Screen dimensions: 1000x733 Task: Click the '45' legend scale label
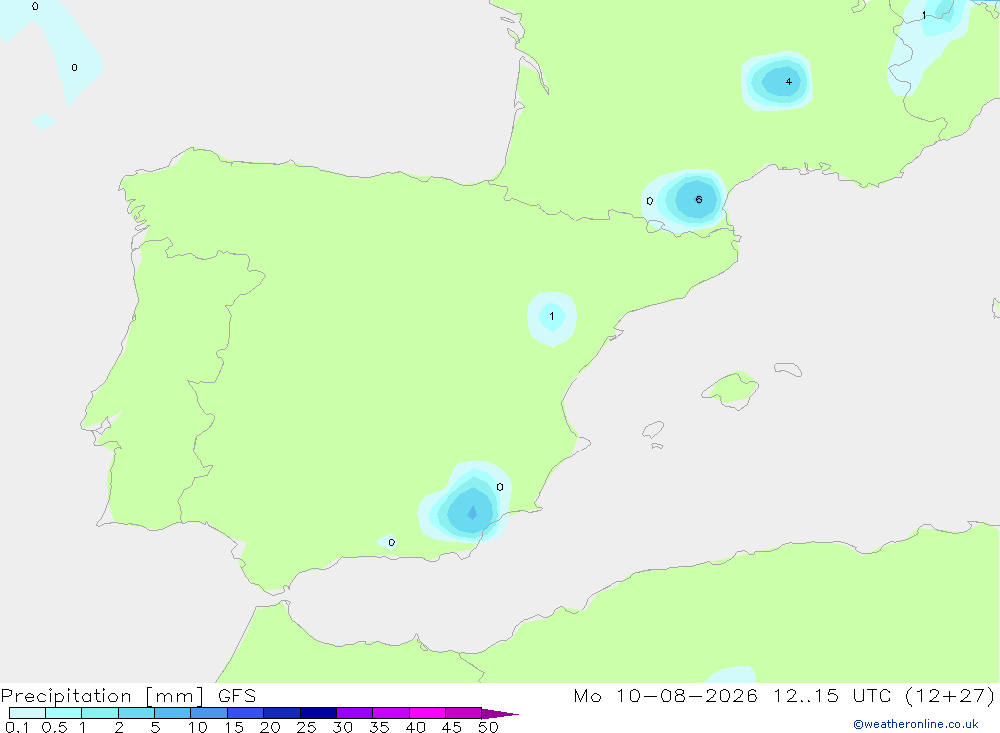click(452, 727)
